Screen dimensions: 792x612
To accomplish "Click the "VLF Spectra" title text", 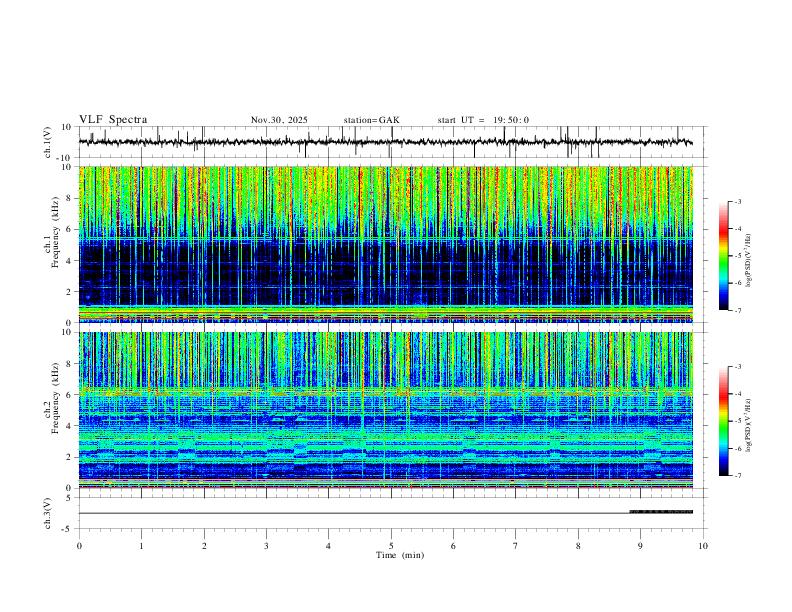I will click(113, 120).
